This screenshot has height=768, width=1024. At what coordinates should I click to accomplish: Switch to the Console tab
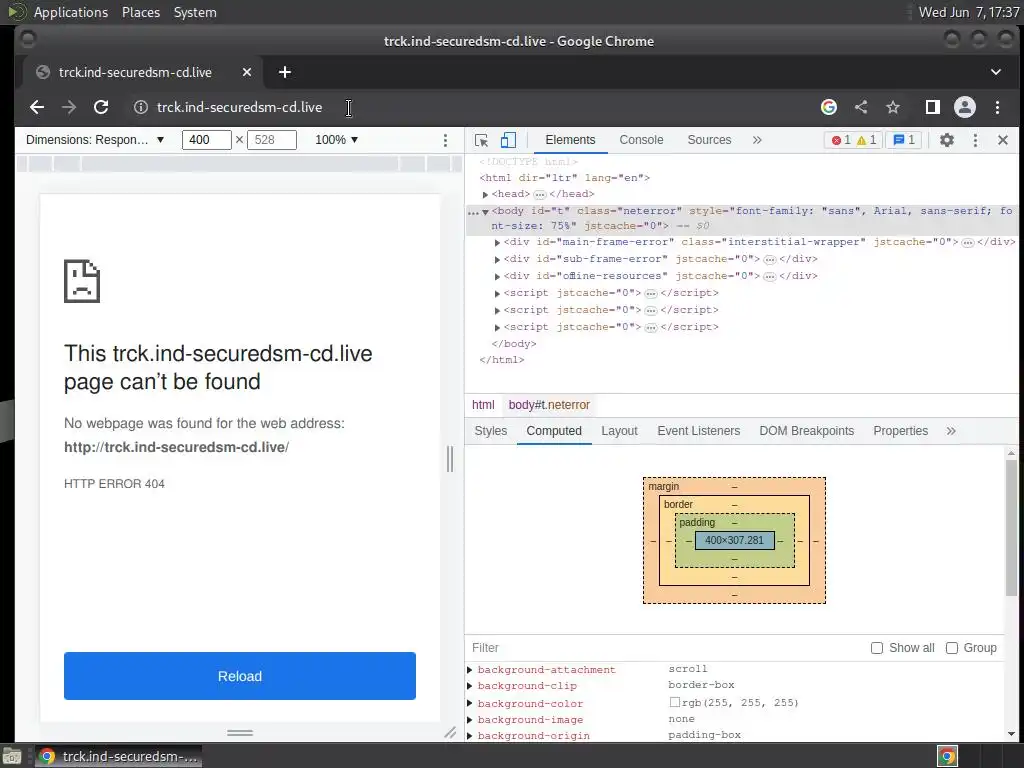tap(641, 140)
